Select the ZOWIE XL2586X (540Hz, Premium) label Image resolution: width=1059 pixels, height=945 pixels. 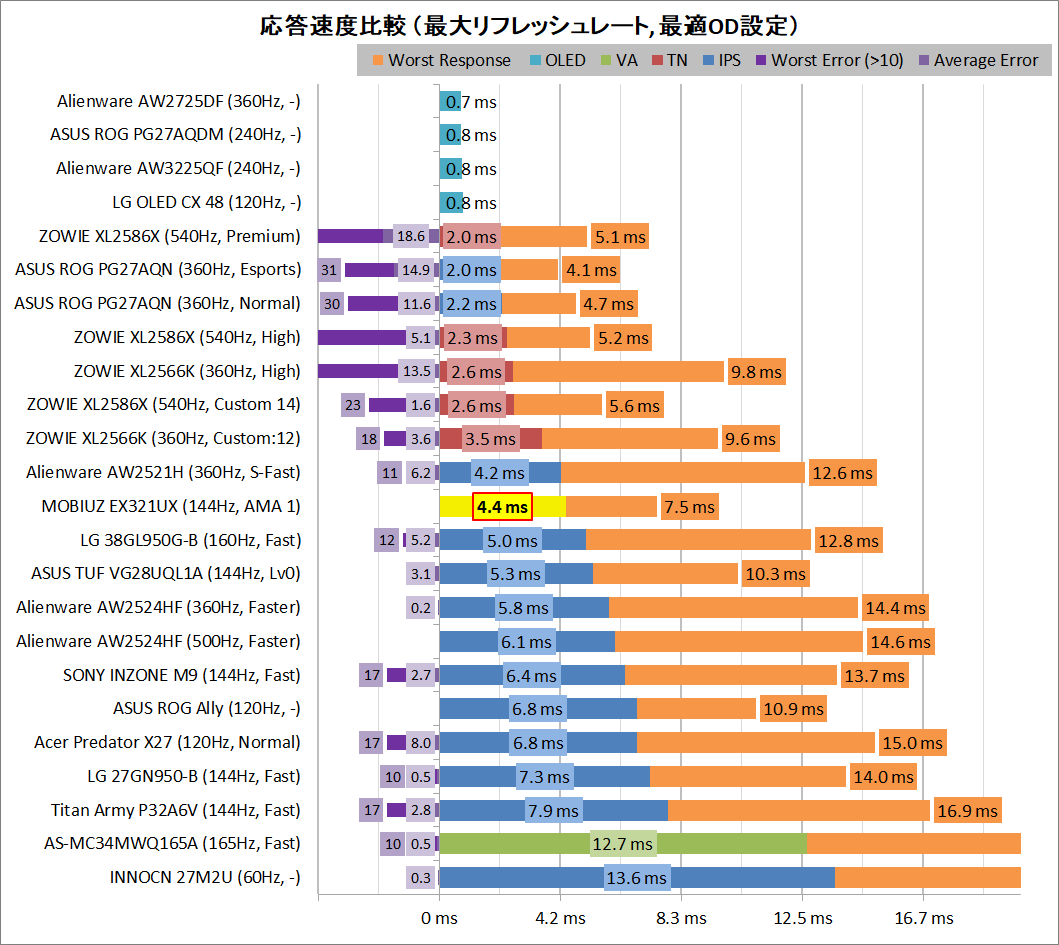[x=170, y=236]
